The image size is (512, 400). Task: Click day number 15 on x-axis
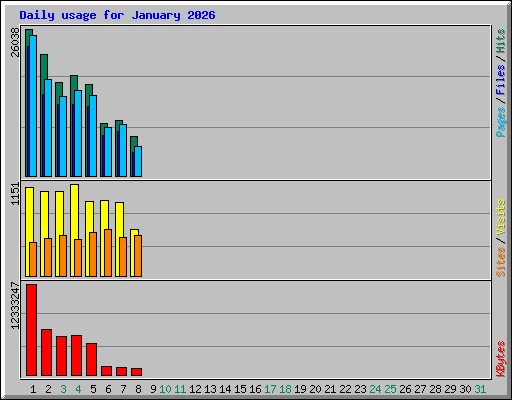[240, 389]
